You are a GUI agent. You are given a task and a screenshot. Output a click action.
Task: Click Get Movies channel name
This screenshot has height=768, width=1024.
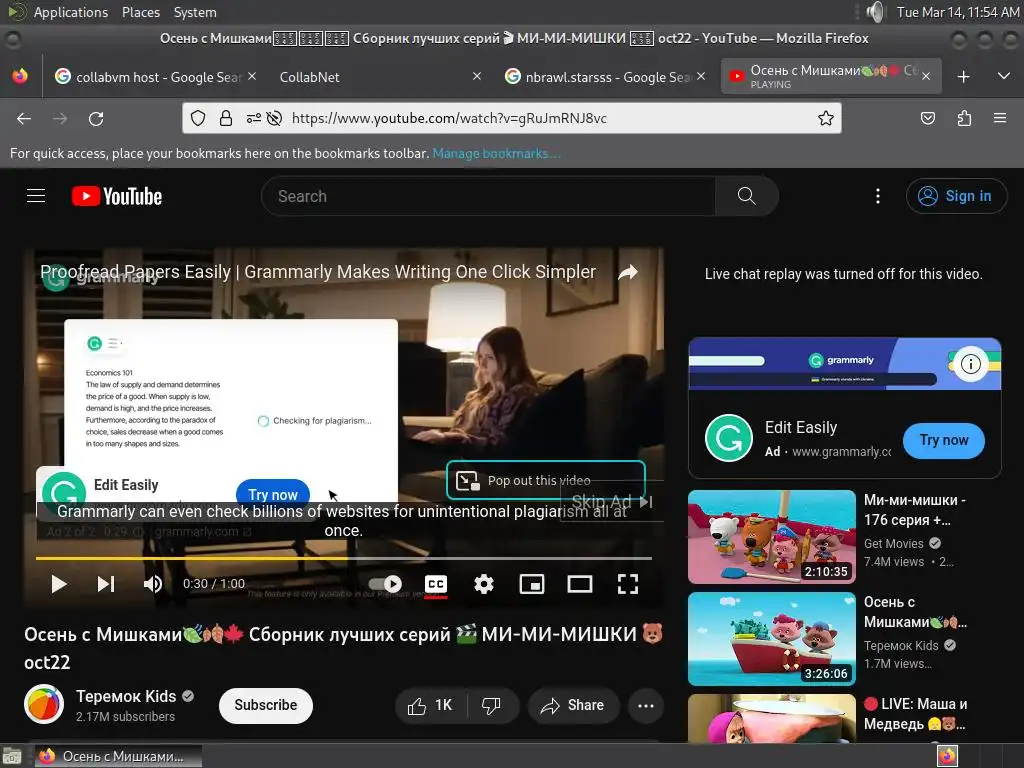coord(893,543)
